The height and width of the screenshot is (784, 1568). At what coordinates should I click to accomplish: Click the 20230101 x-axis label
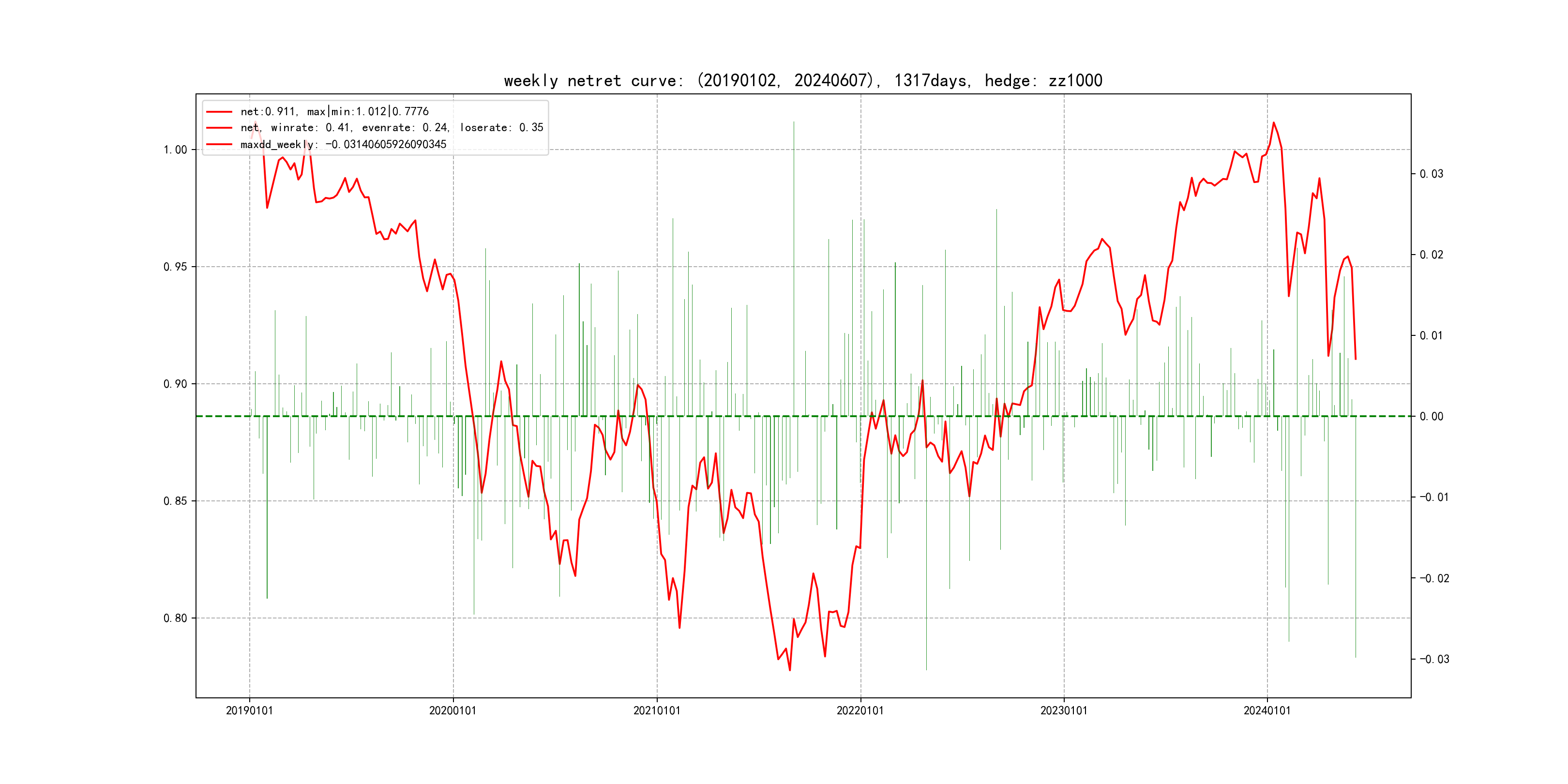(1063, 710)
